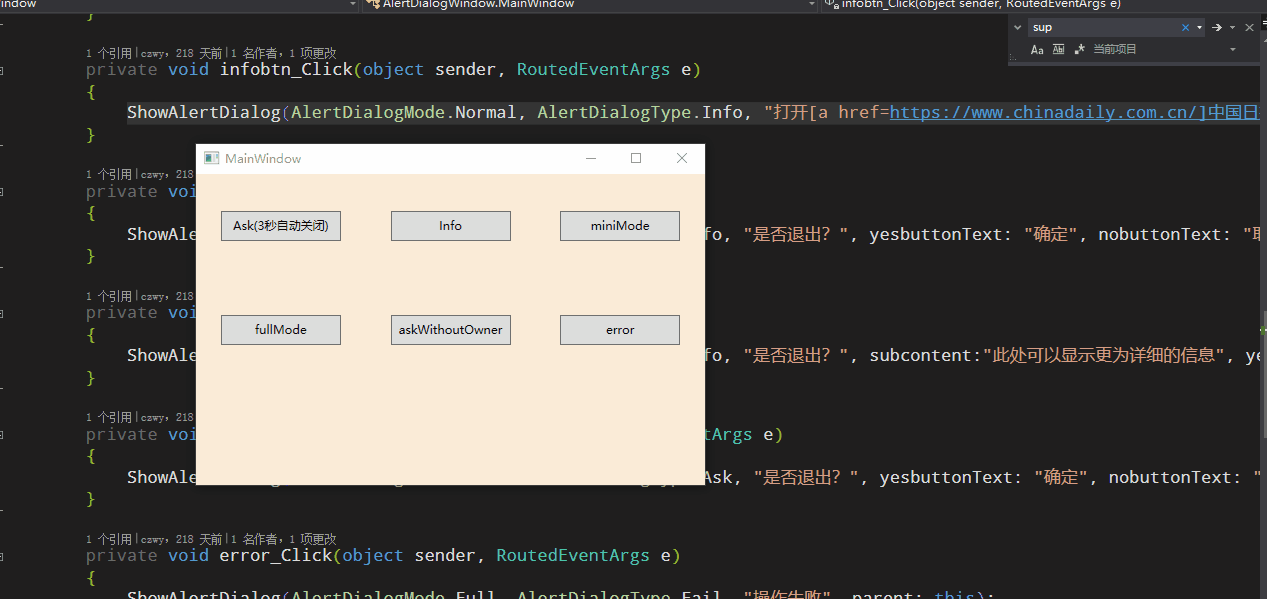The width and height of the screenshot is (1267, 599).
Task: Click the "此处可以显示更为详细的信息" string
Action: coord(1105,355)
